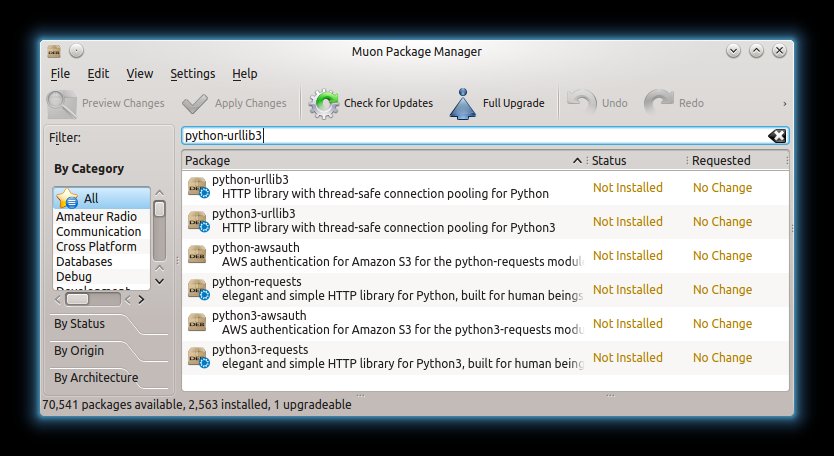Viewport: 834px width, 456px height.
Task: Click the Check for Updates gear icon
Action: (324, 103)
